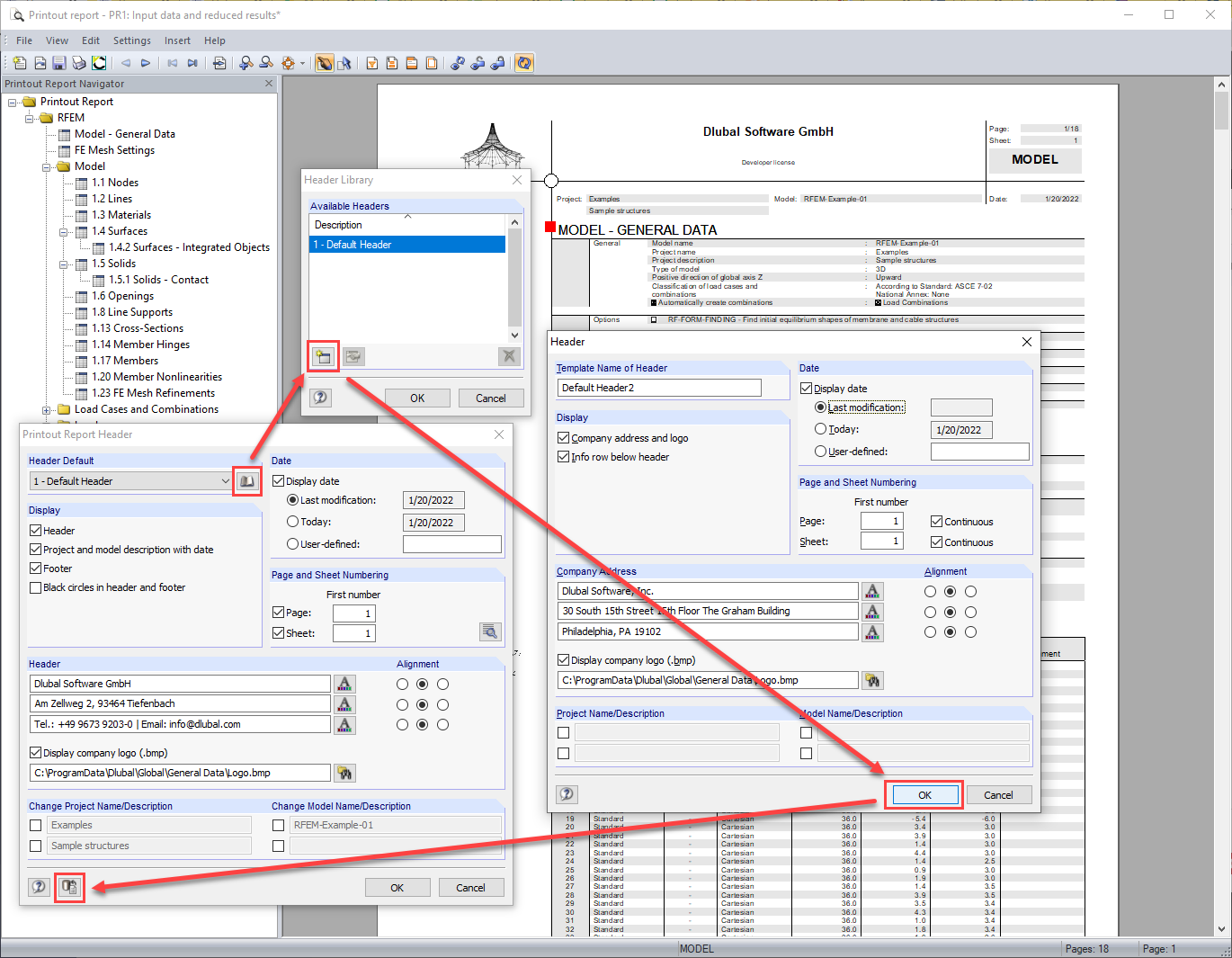Click the save (floppy disk) toolbar icon
1232x958 pixels.
[59, 63]
